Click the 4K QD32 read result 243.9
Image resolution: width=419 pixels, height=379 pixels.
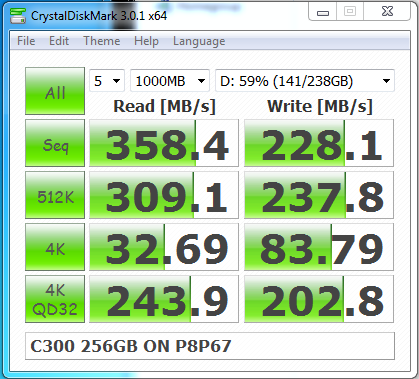point(164,299)
